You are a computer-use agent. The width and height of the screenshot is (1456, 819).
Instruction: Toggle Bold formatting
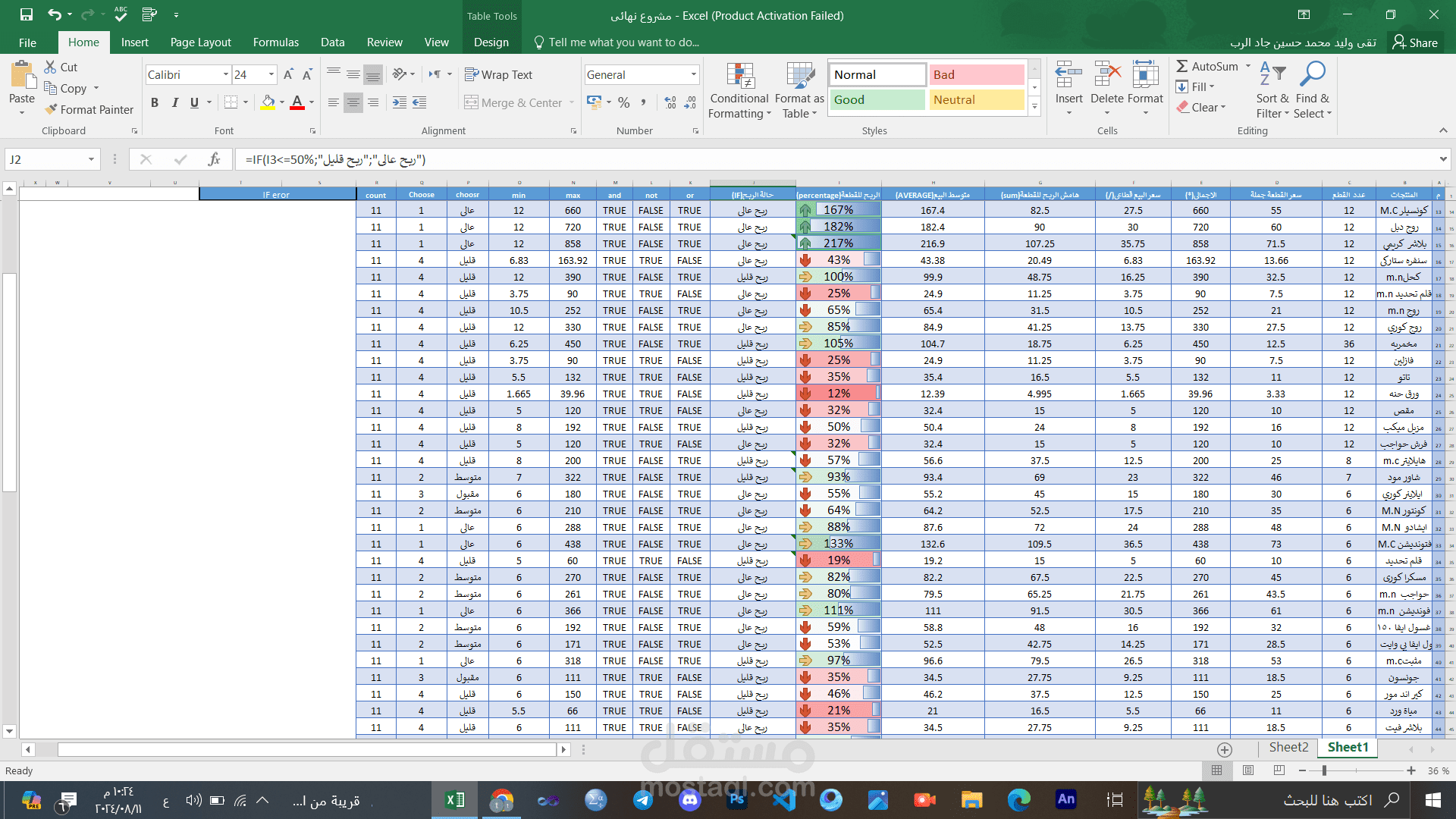(x=155, y=102)
